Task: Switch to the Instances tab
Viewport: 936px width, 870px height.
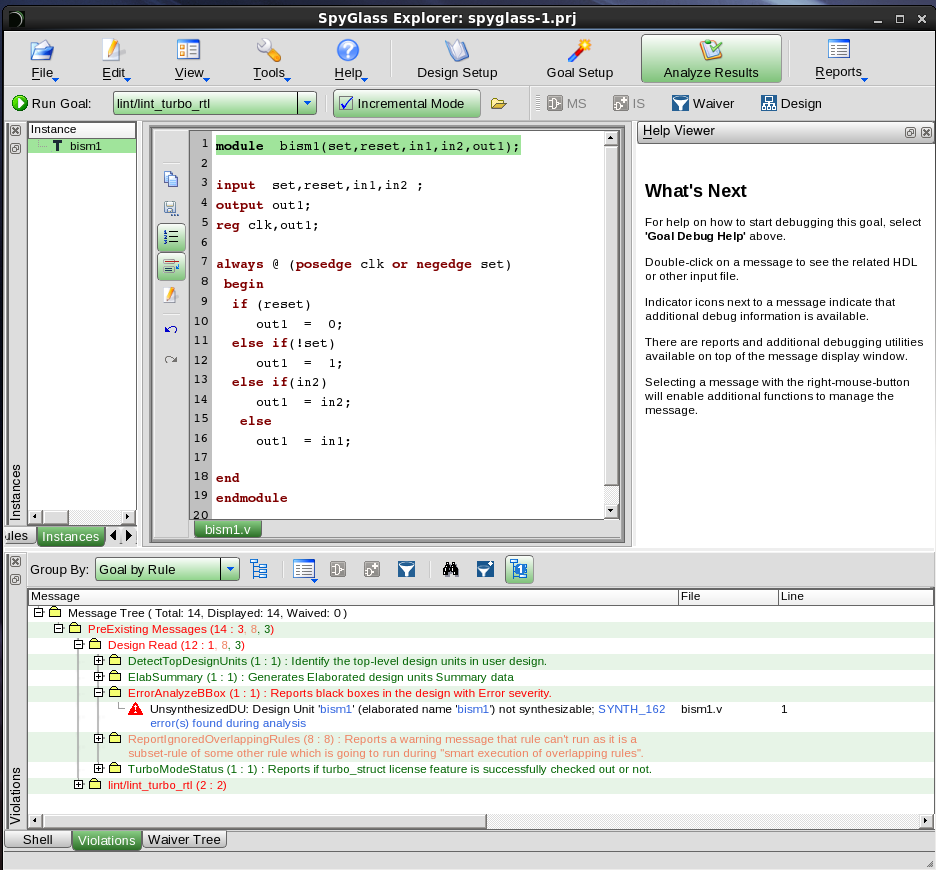Action: point(70,536)
